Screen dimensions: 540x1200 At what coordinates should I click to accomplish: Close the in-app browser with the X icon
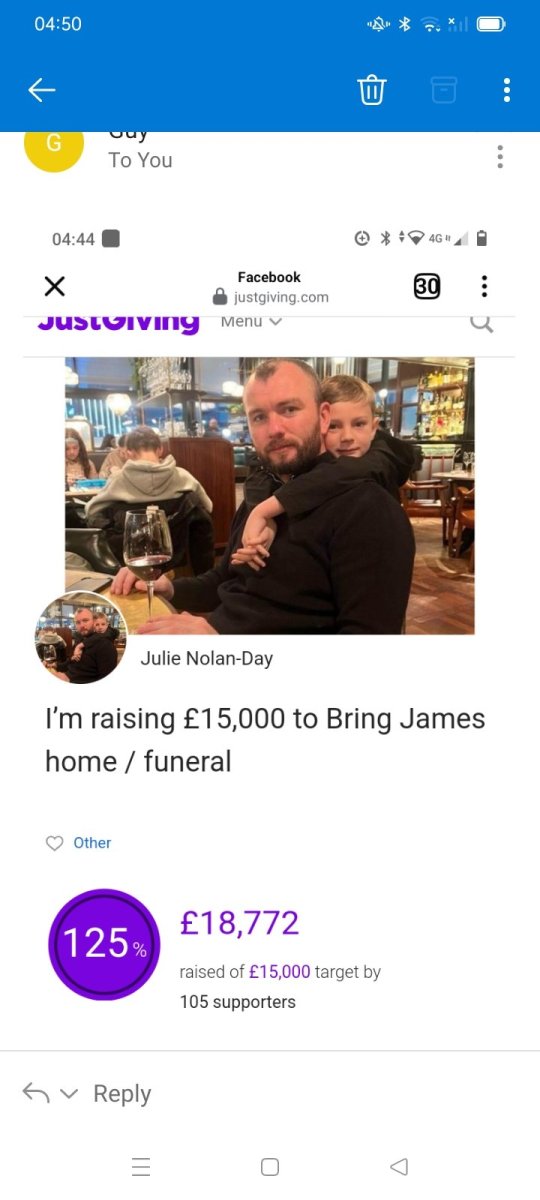pyautogui.click(x=55, y=287)
